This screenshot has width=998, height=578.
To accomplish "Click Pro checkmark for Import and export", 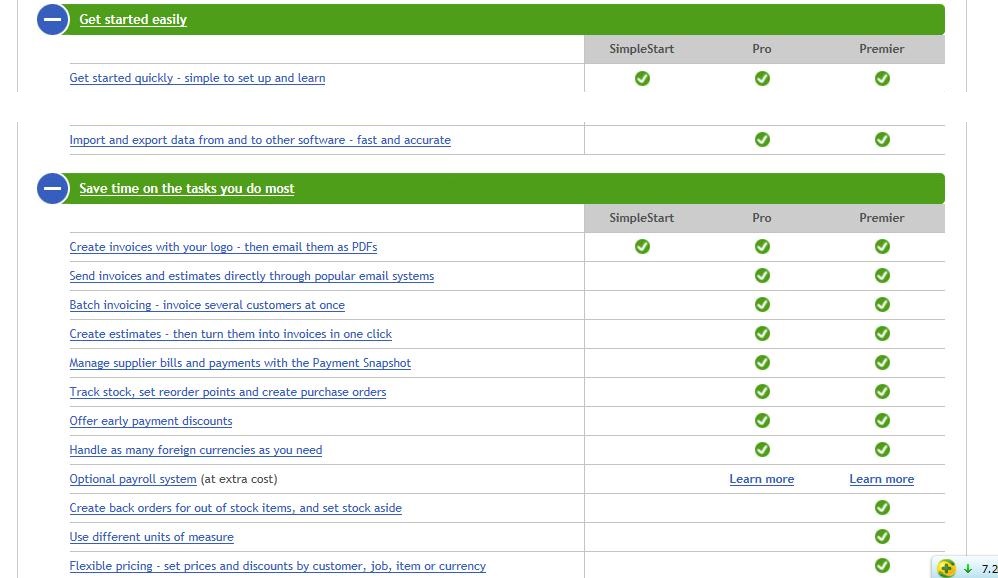I will point(763,139).
